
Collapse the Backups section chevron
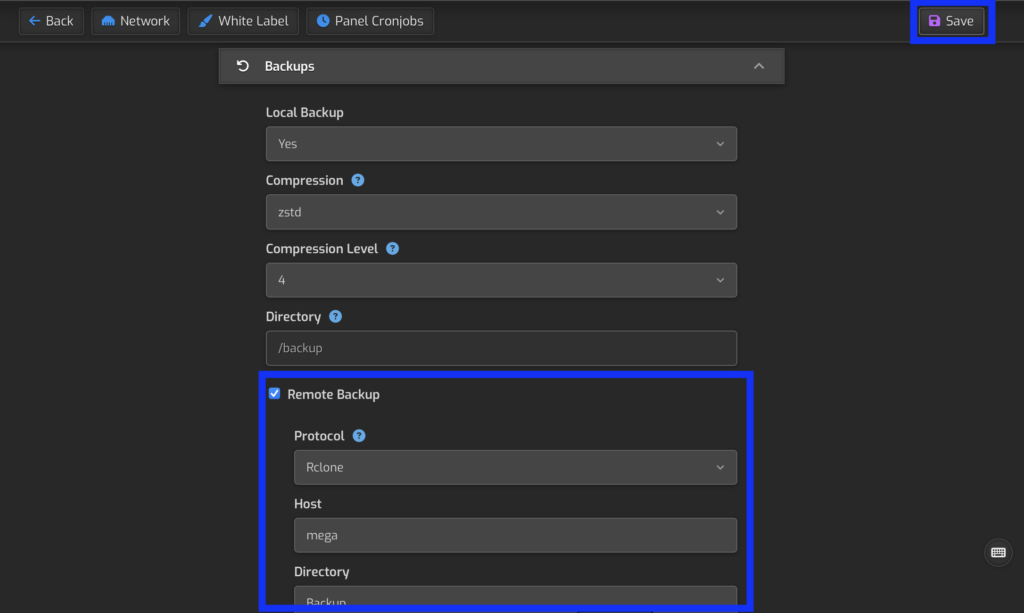point(759,66)
